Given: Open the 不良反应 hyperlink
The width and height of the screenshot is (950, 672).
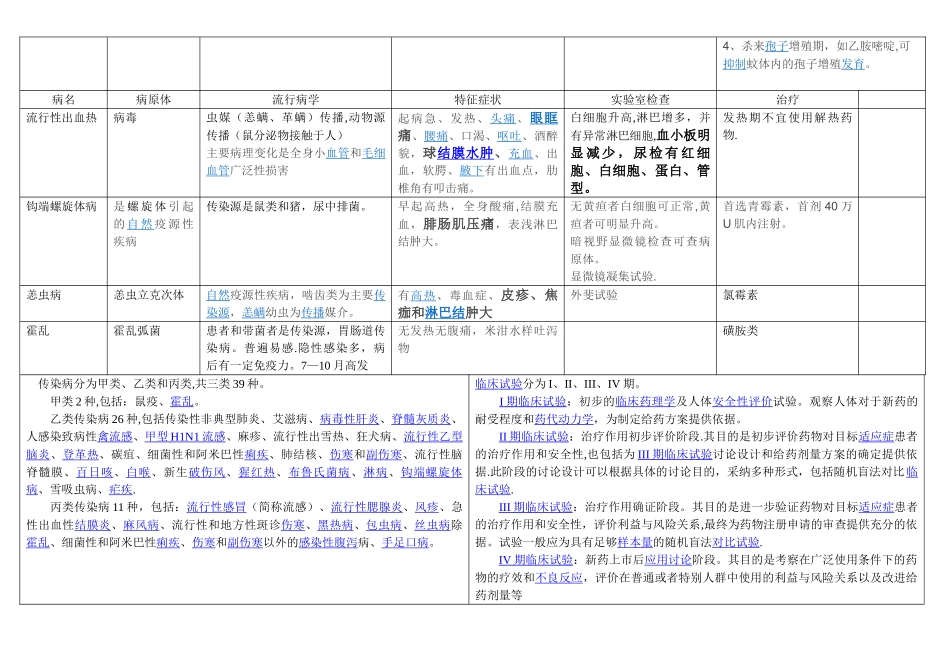Looking at the screenshot, I should [x=559, y=577].
